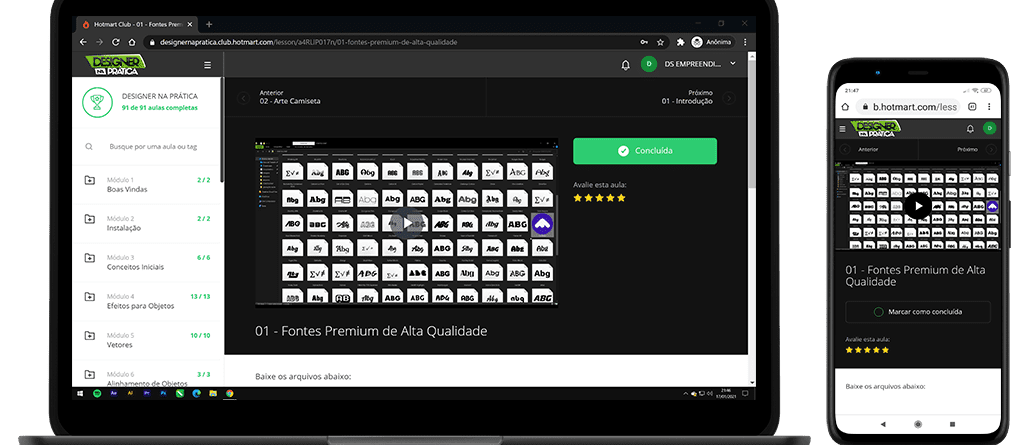This screenshot has width=1024, height=445.
Task: Open Anterior 02 - Arte Camiseta lesson
Action: [290, 97]
